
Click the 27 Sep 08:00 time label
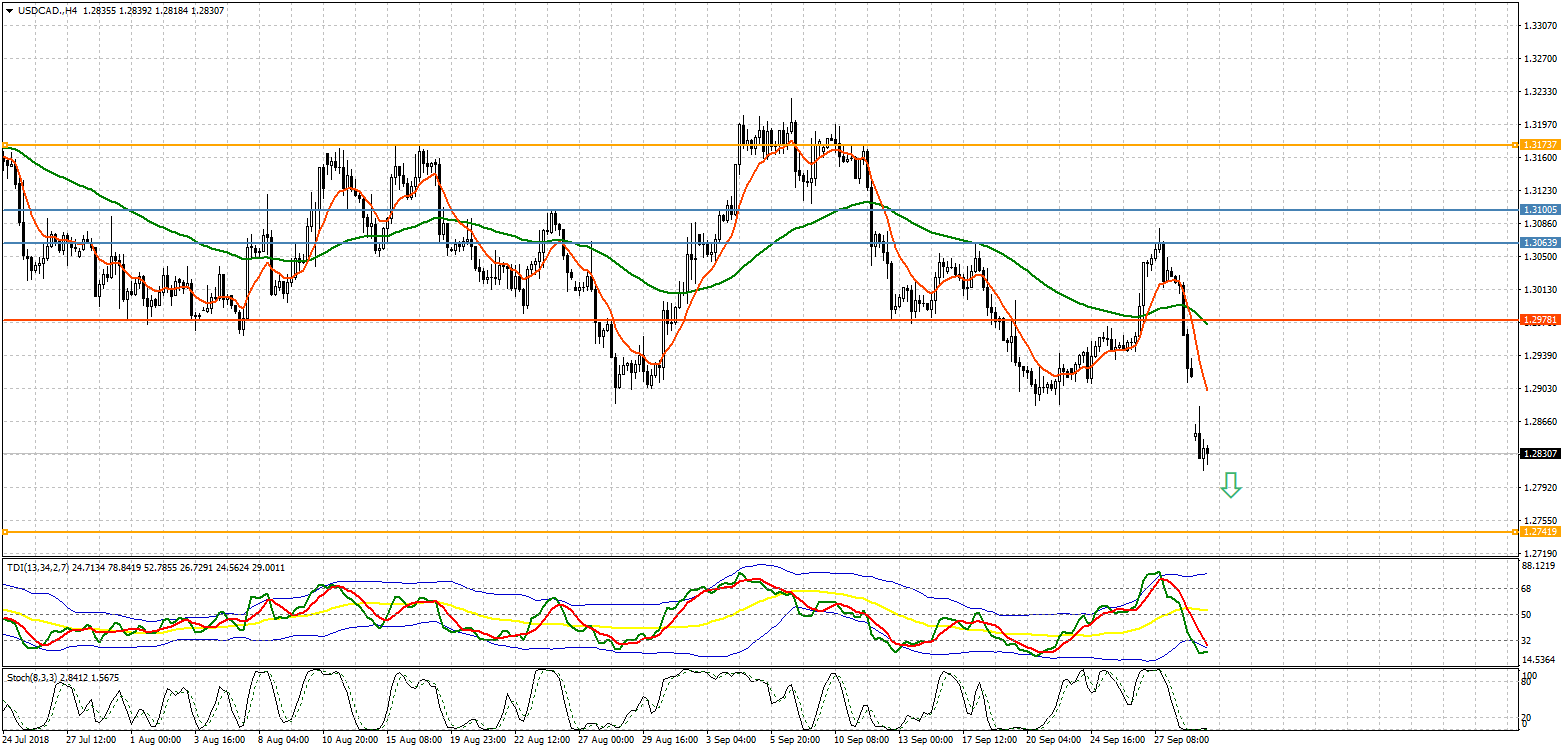pyautogui.click(x=1180, y=741)
